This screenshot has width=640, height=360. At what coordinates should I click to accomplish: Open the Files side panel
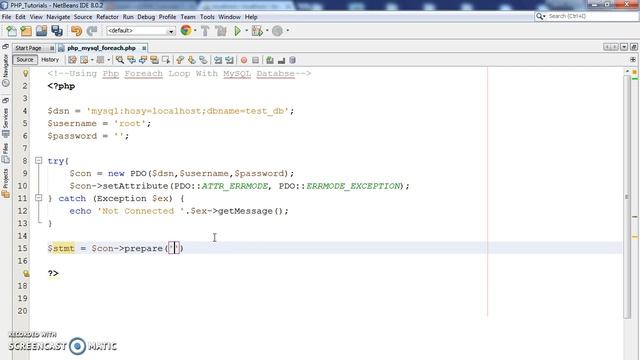click(x=6, y=153)
